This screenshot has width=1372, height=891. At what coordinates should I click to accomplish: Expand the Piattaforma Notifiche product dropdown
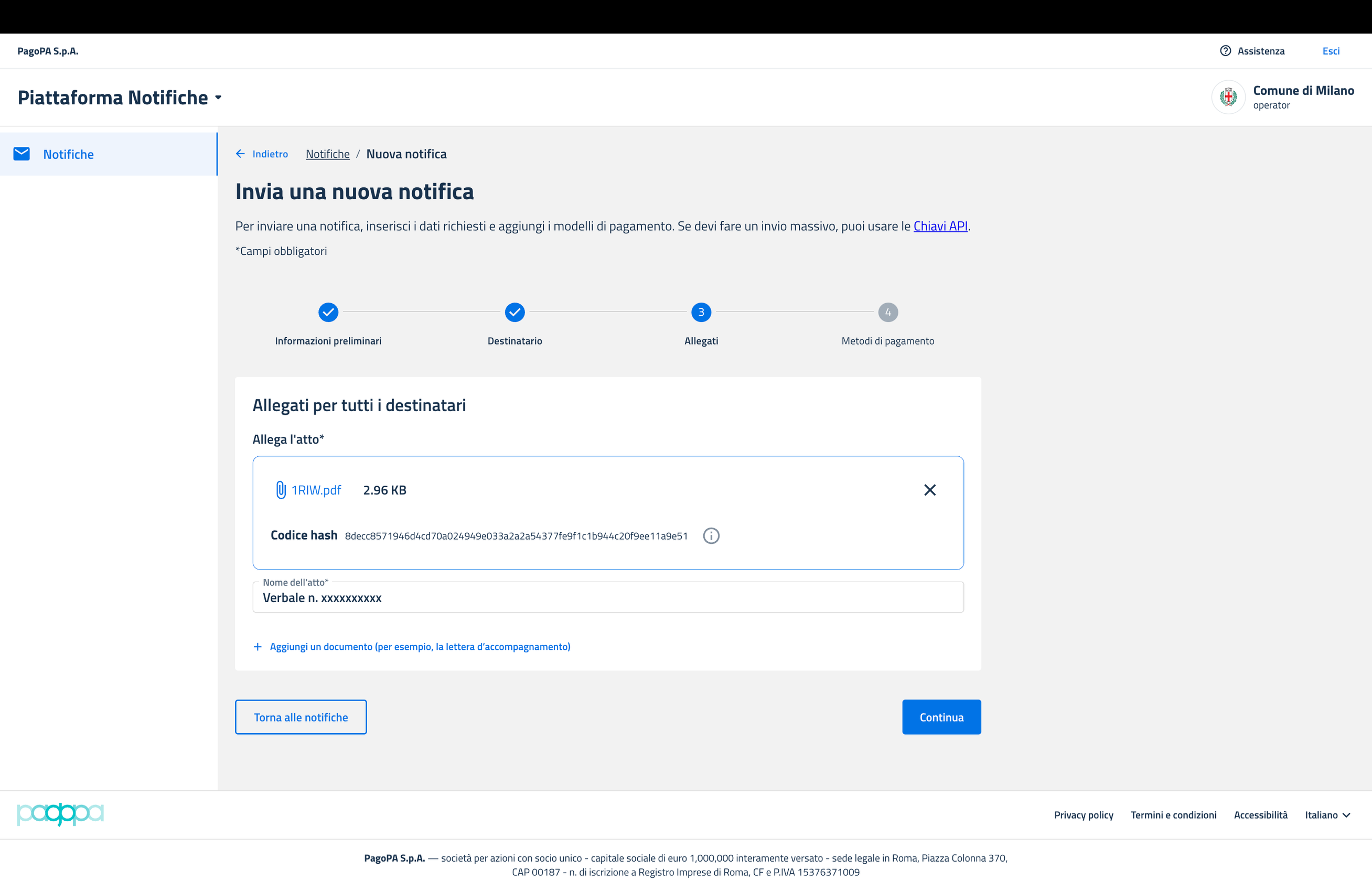[x=219, y=98]
